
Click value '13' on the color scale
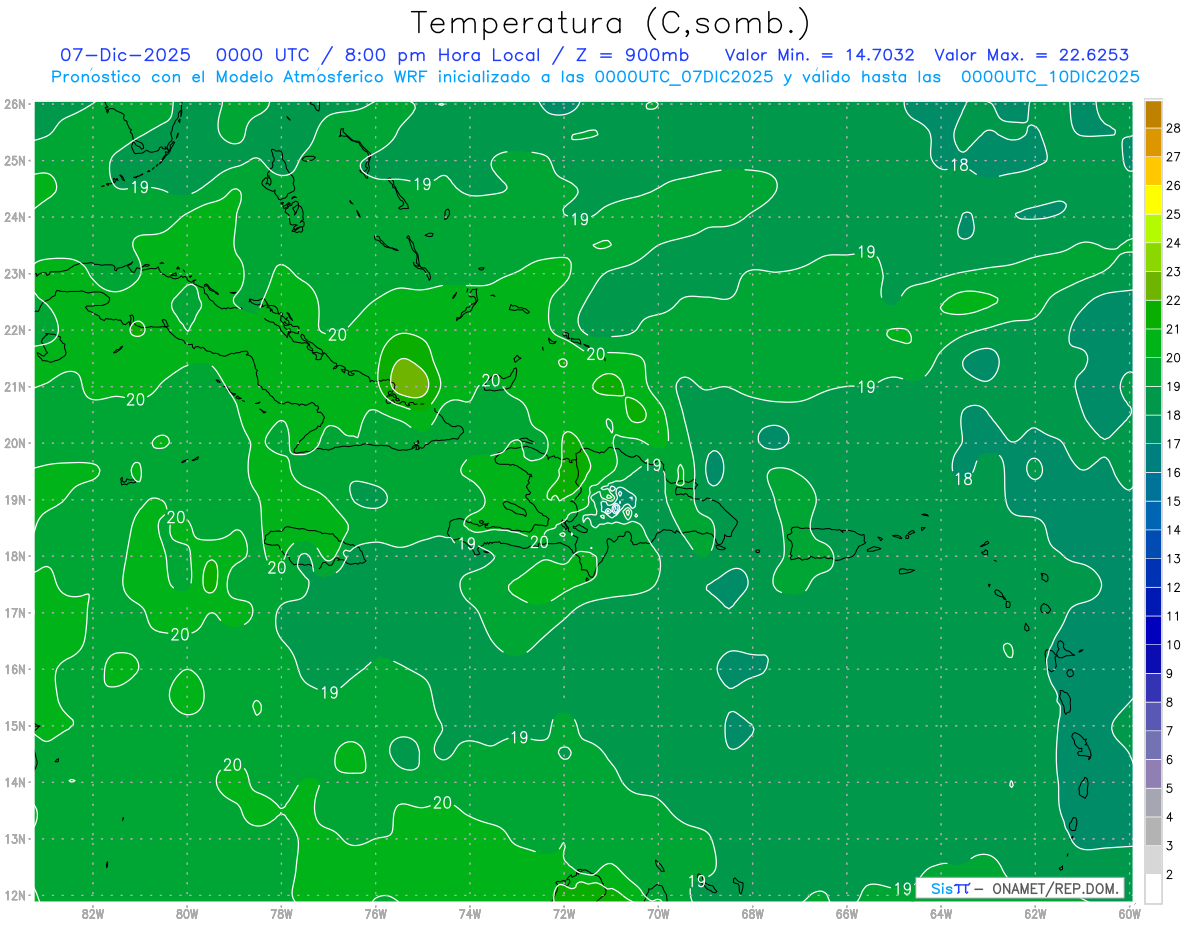[1173, 559]
